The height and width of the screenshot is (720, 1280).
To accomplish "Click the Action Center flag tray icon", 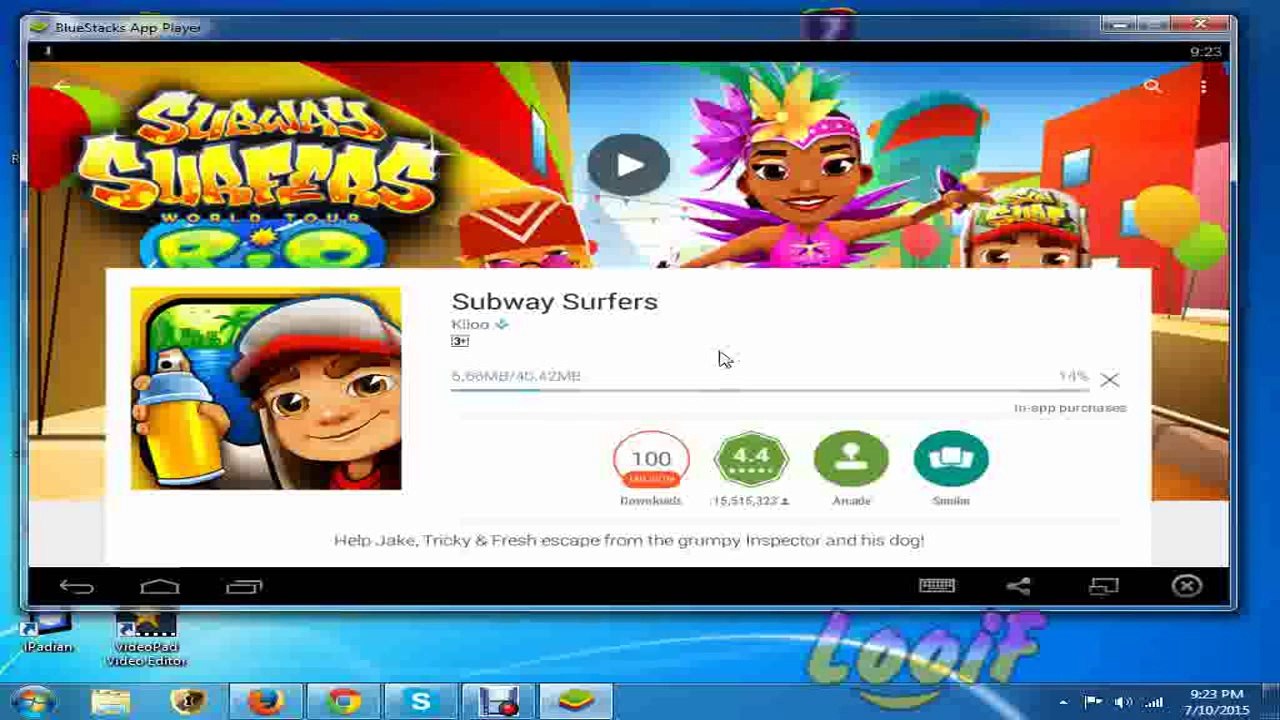I will tap(1093, 702).
